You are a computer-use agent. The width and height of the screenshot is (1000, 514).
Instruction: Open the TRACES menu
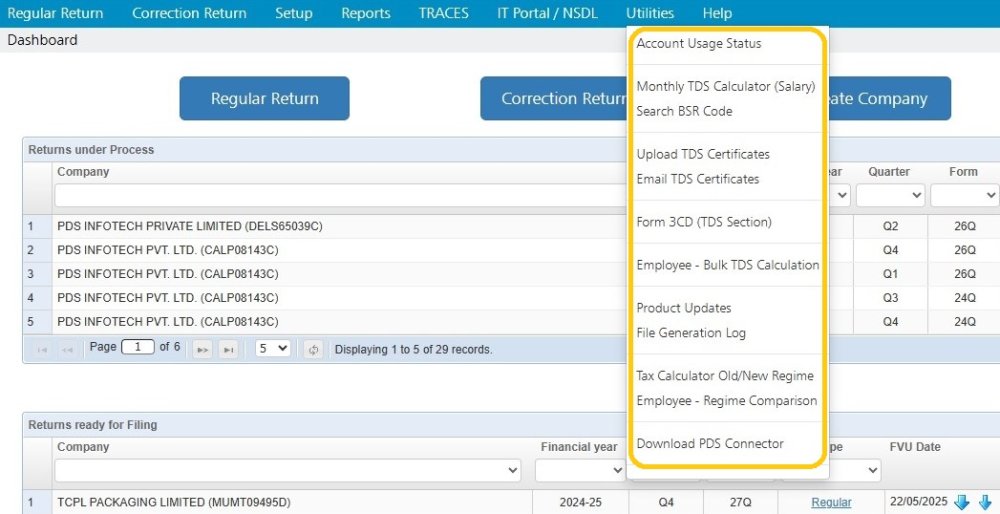pyautogui.click(x=443, y=13)
